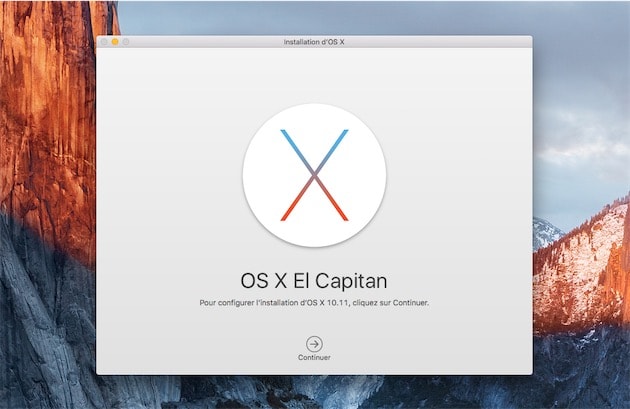Screen dimensions: 630x409
Task: Click the Continuer arrow icon
Action: pyautogui.click(x=314, y=344)
